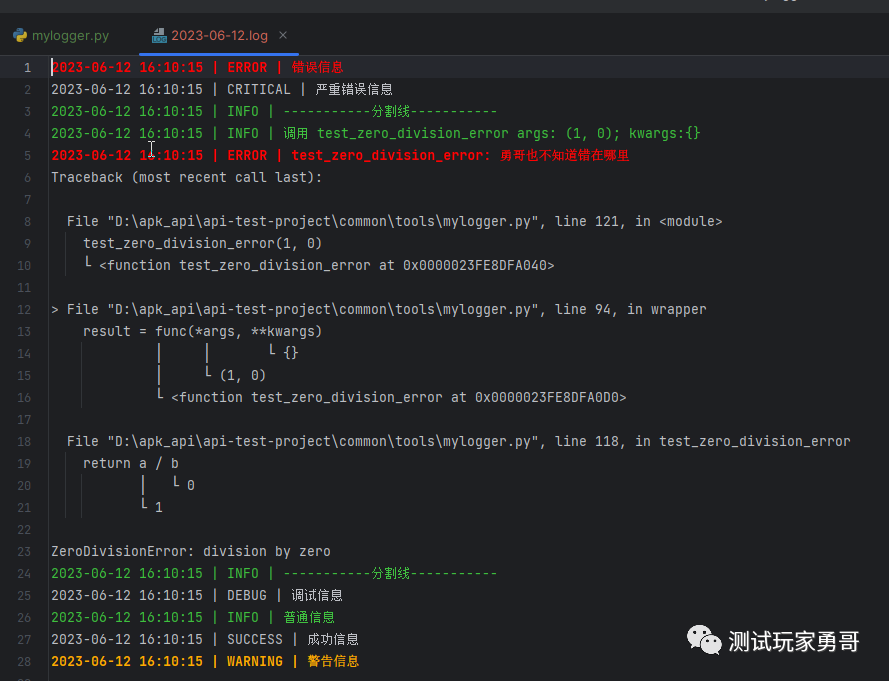Click the value 1 on line 21
889x681 pixels.
(x=159, y=508)
